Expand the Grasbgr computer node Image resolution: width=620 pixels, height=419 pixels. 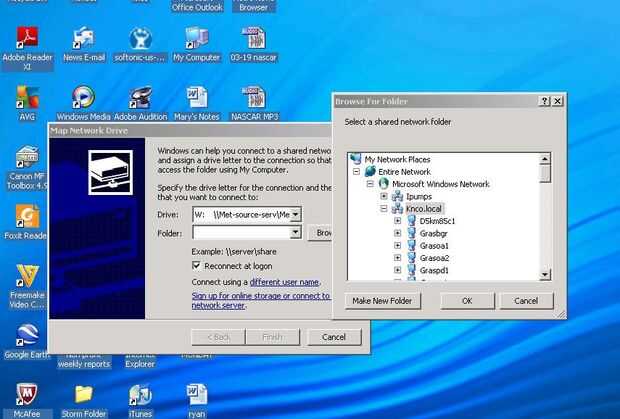[x=398, y=233]
